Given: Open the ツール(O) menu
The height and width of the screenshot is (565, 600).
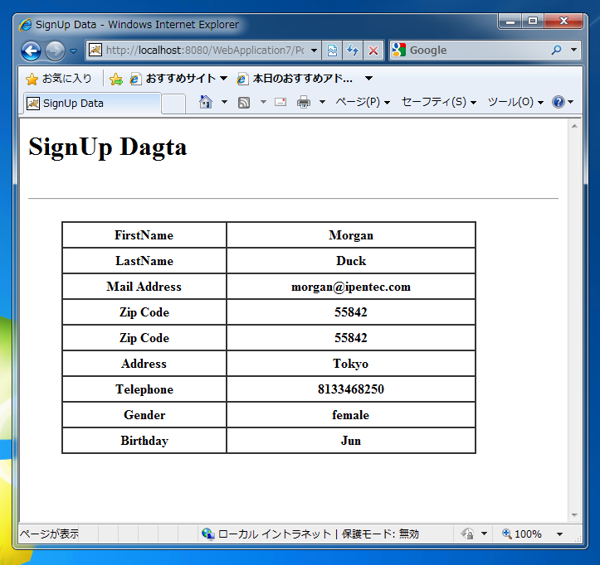Looking at the screenshot, I should click(515, 102).
